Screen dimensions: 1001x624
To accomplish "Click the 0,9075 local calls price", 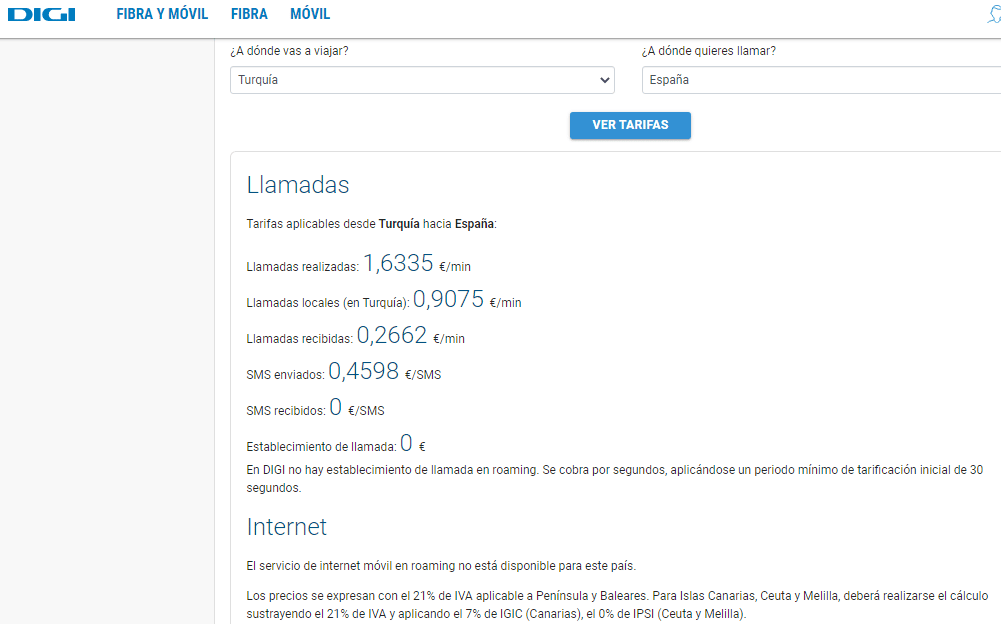I will tap(448, 300).
